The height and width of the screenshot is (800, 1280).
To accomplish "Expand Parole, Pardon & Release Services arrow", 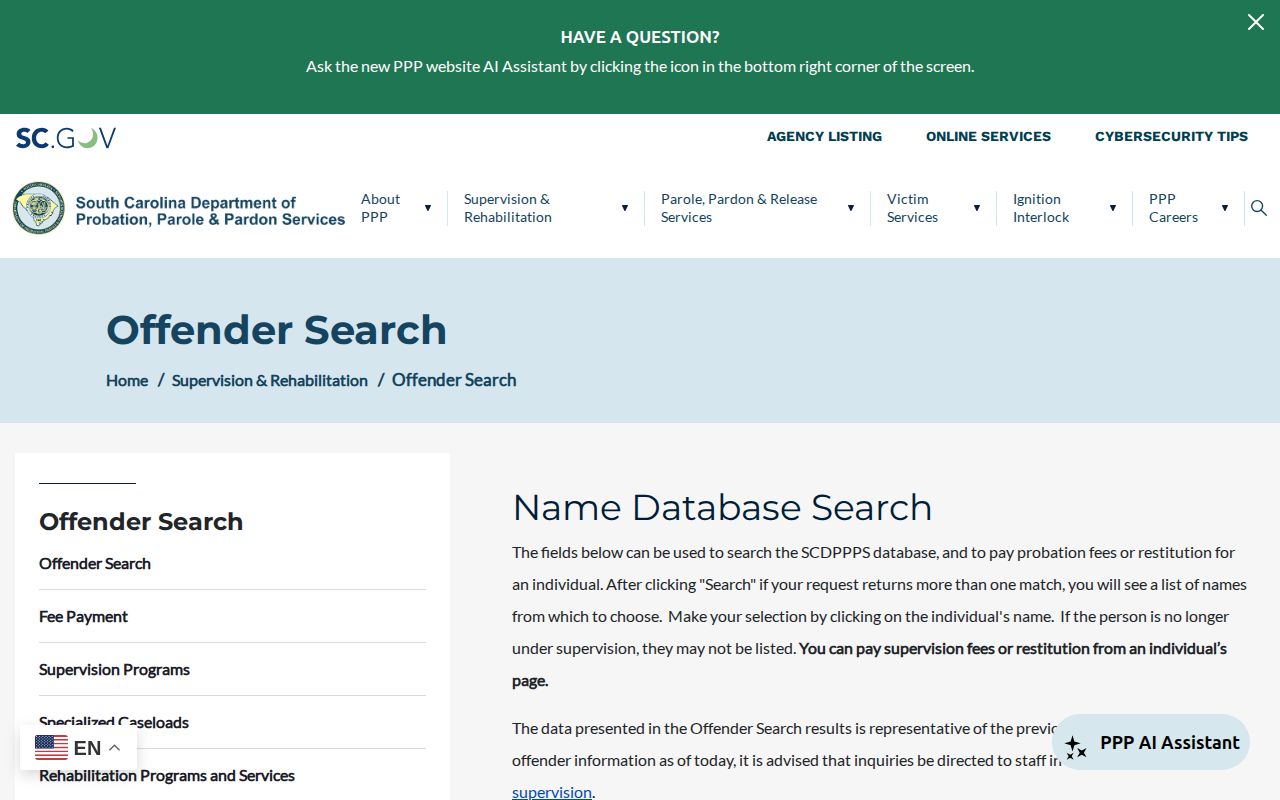I will coord(851,208).
